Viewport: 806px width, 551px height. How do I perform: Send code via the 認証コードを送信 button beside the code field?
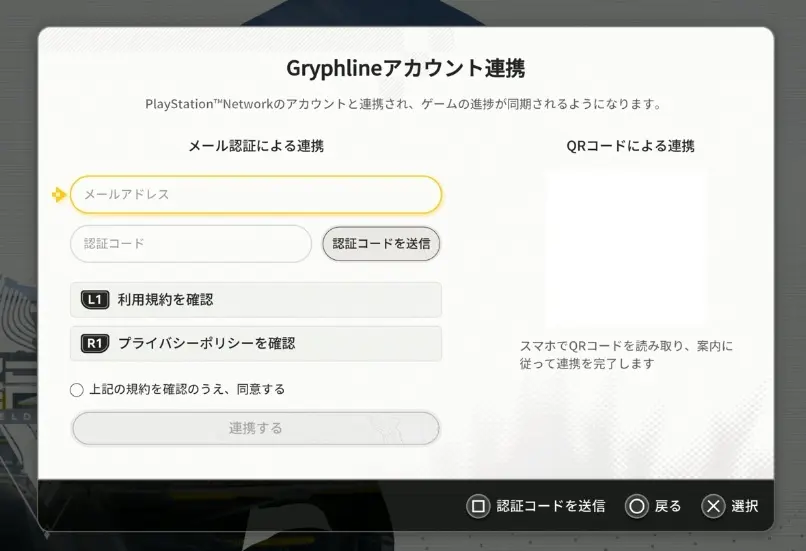coord(381,243)
